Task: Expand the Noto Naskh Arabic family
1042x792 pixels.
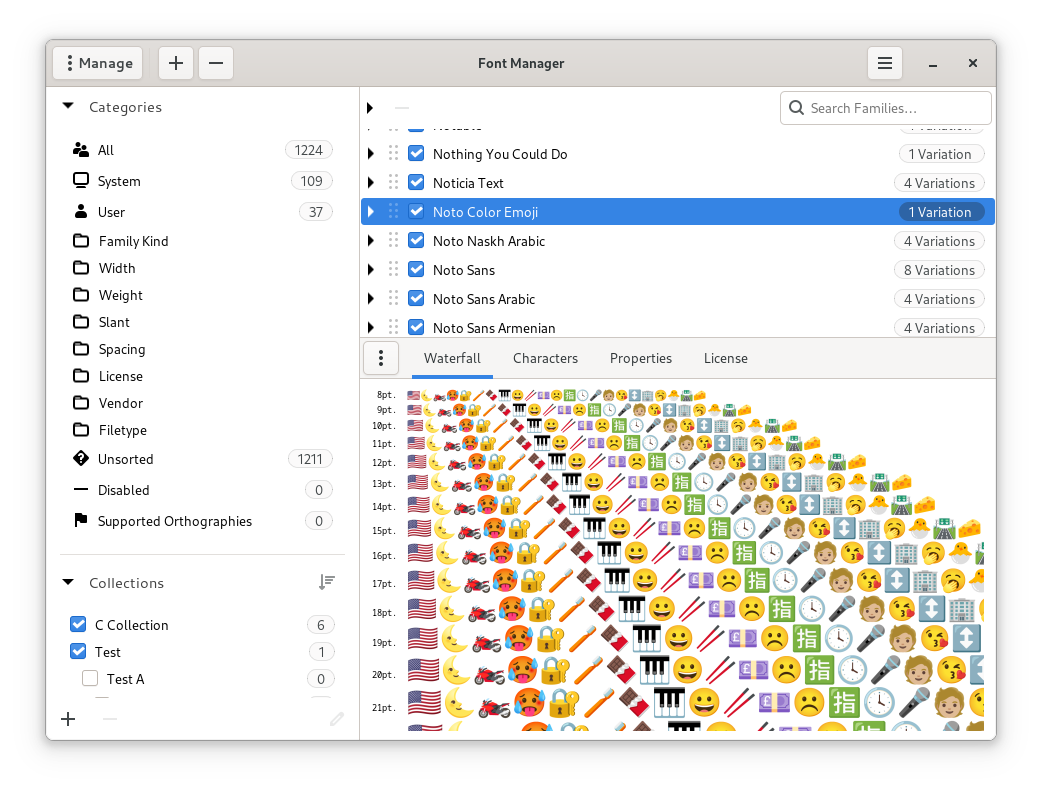Action: point(370,240)
